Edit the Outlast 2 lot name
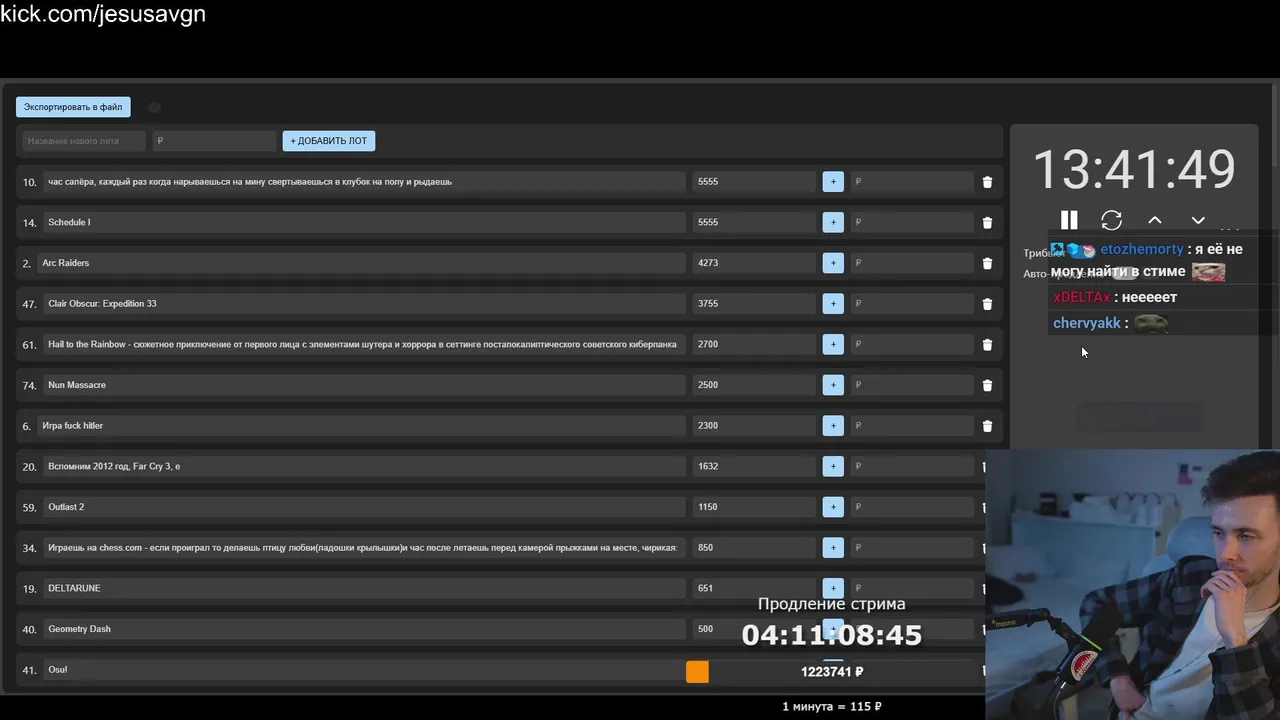1280x720 pixels. [x=363, y=507]
